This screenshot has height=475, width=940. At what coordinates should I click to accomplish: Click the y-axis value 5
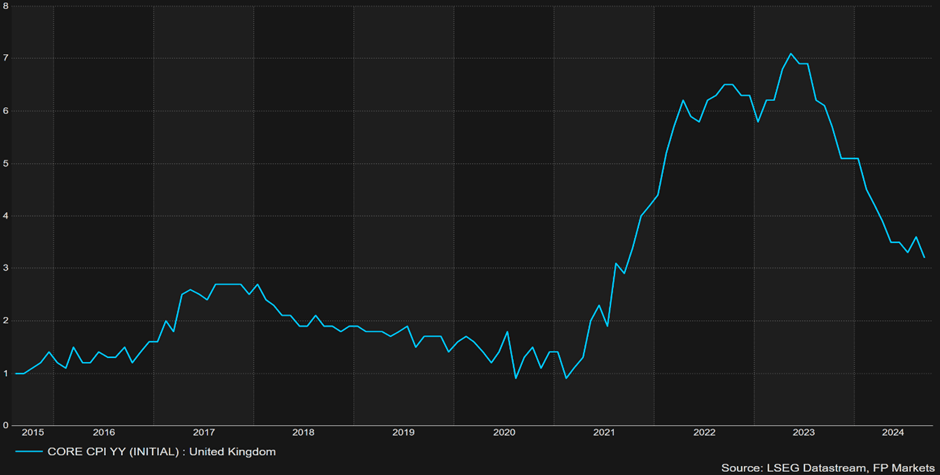coord(5,163)
